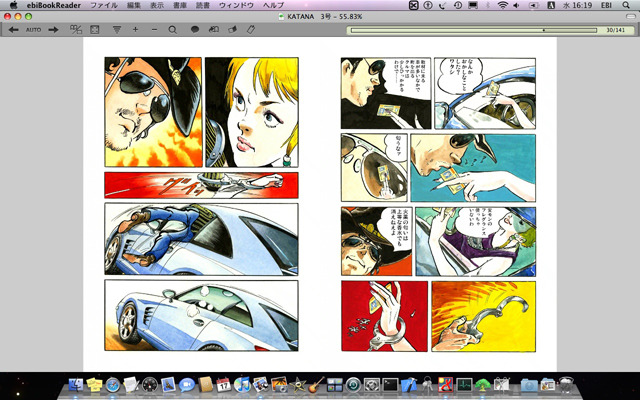Screen dimensions: 640x400
Task: Click the page layout switch icon
Action: pyautogui.click(x=76, y=29)
